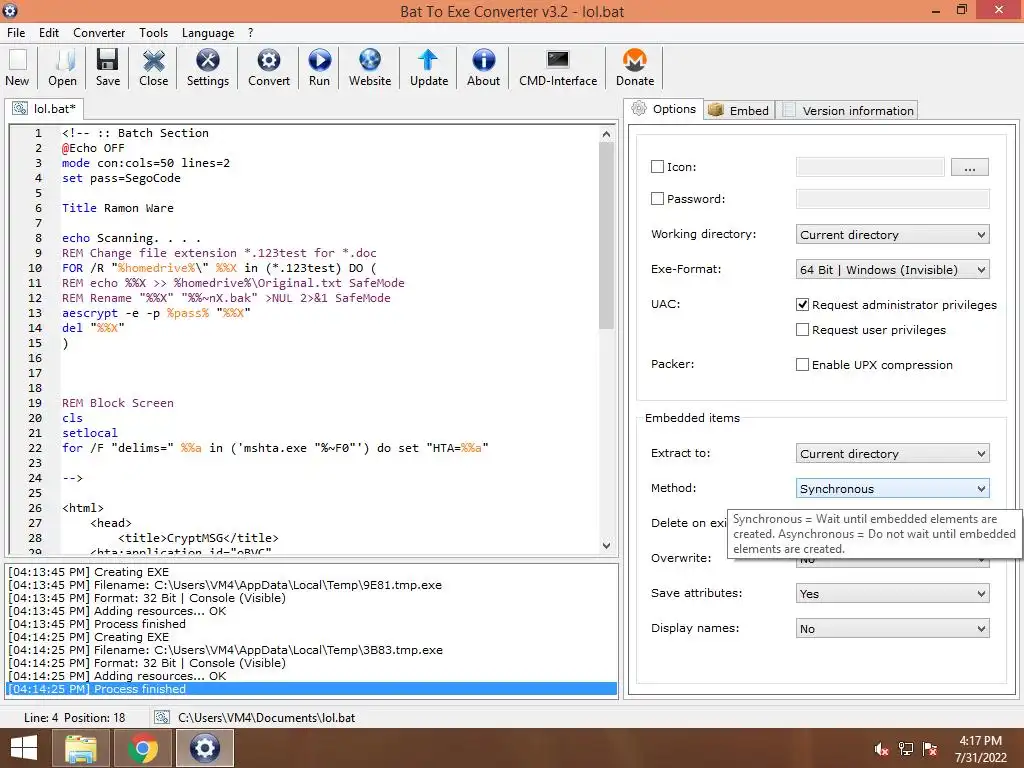
Task: Click code line 'set pass=SegoCode'
Action: (x=121, y=178)
